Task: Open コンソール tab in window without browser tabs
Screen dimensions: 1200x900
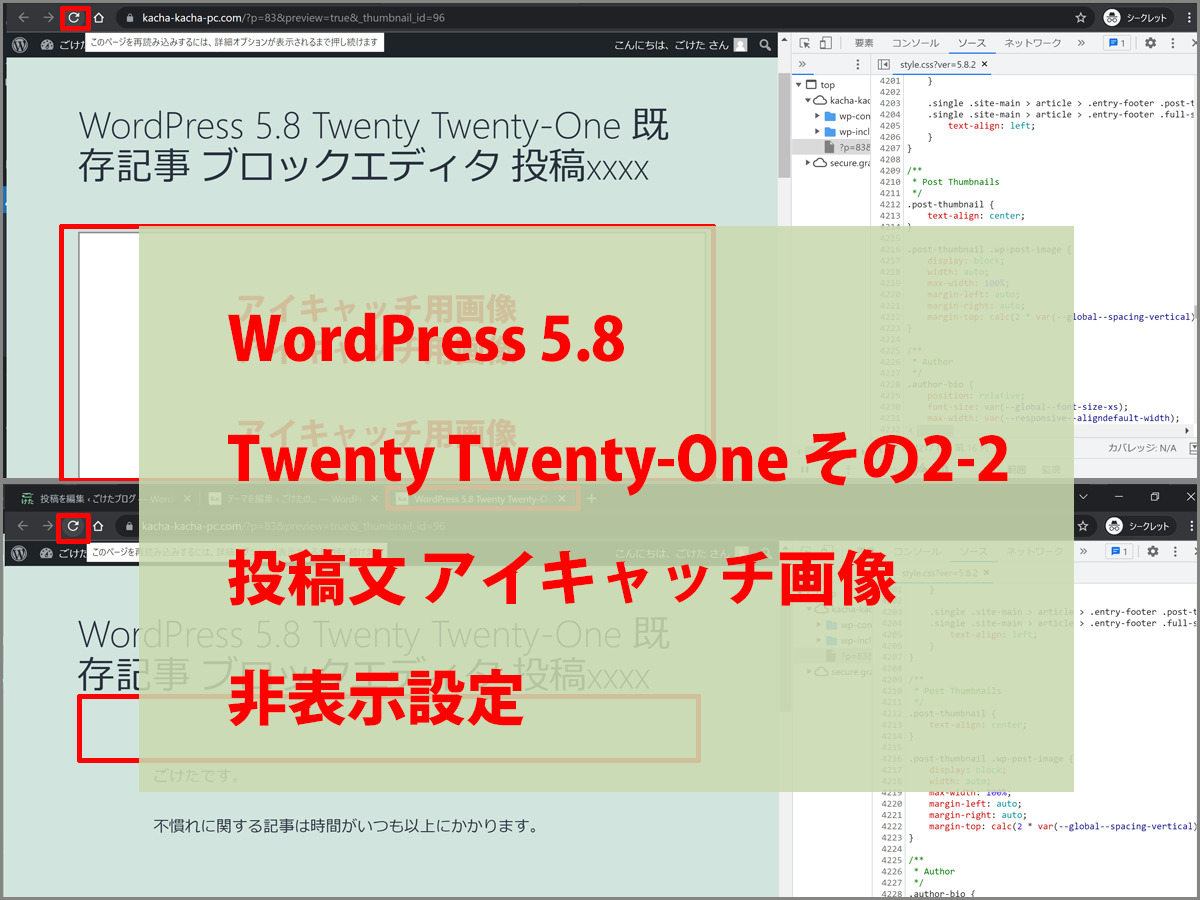Action: 915,43
